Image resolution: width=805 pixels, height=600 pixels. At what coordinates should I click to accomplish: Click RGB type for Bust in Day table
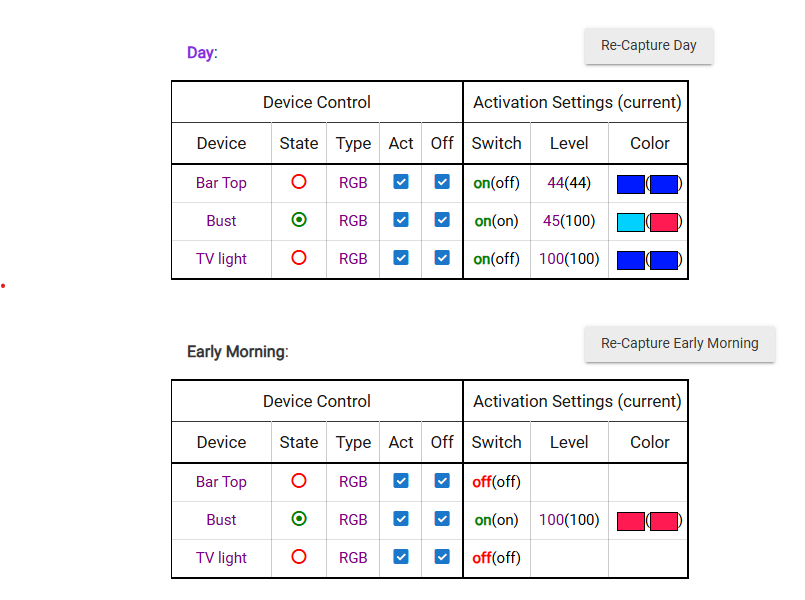[x=353, y=221]
